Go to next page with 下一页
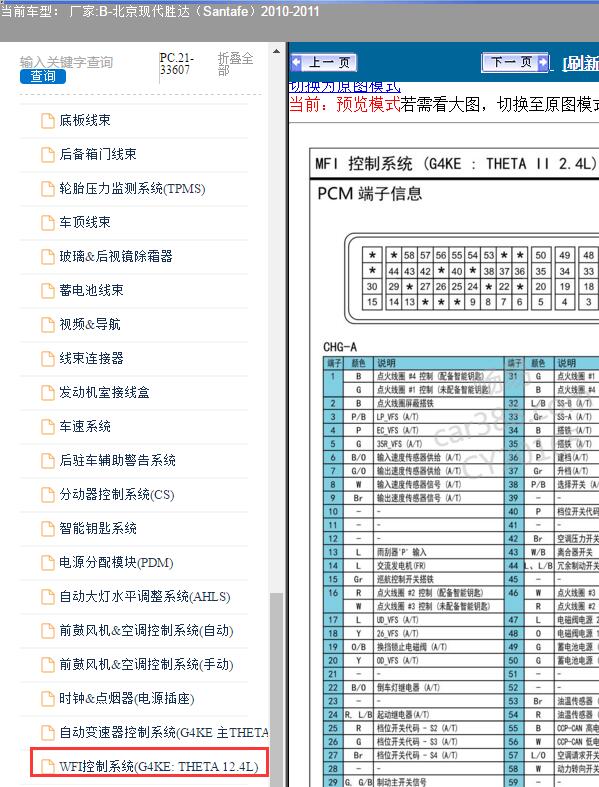599x787 pixels. (x=515, y=62)
